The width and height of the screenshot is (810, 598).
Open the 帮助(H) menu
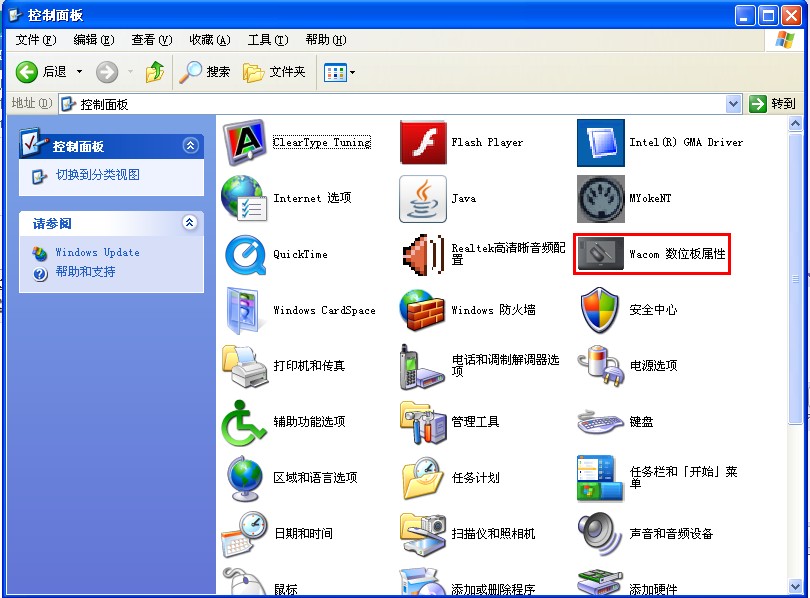pos(325,40)
